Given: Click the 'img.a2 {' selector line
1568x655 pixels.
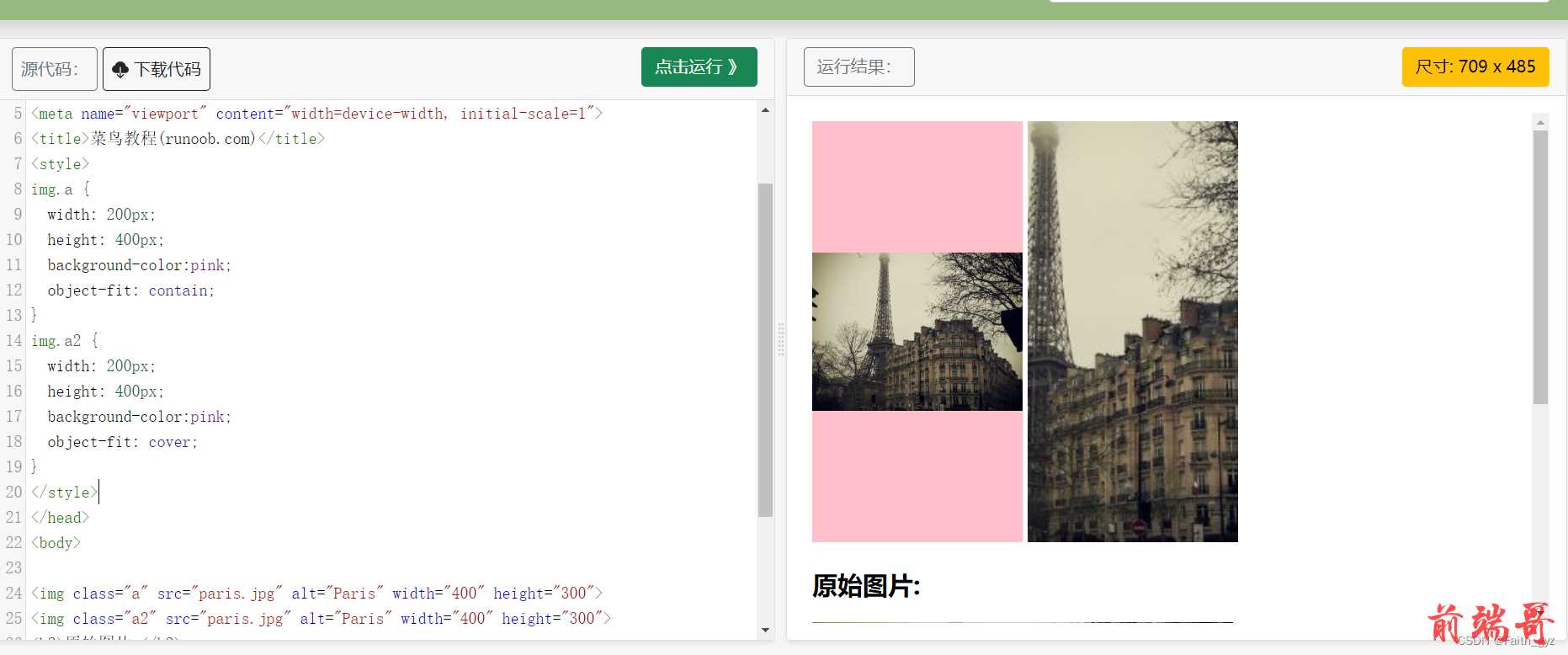Looking at the screenshot, I should coord(65,341).
